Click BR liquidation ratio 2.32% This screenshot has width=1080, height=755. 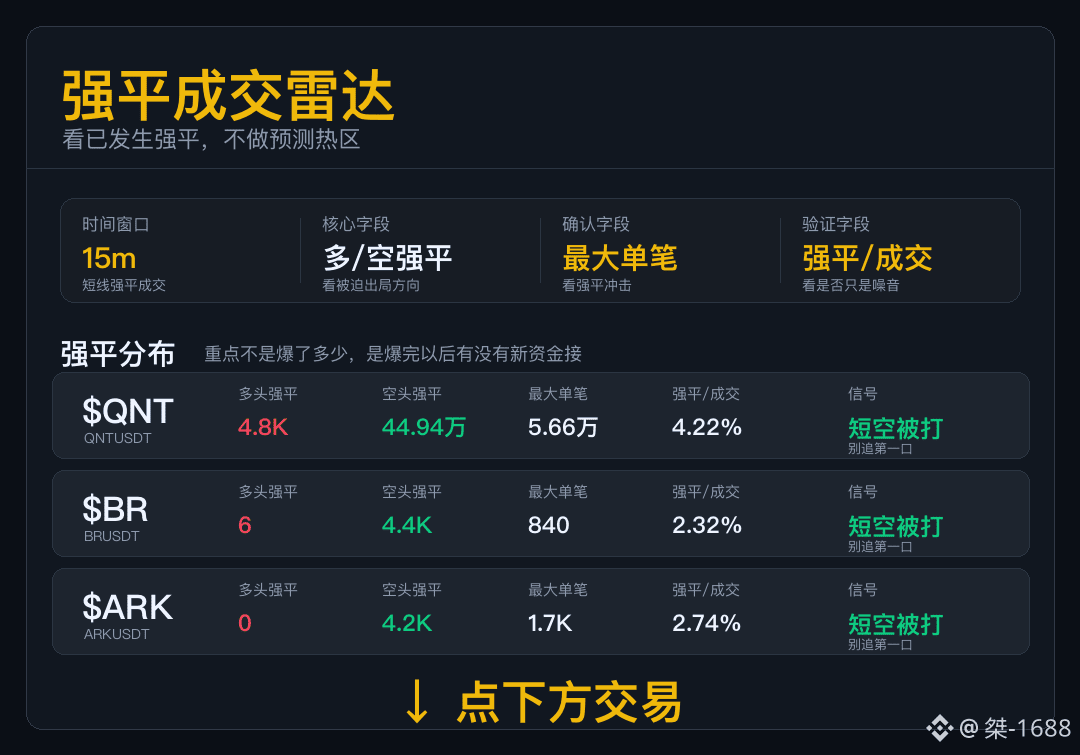(x=707, y=525)
